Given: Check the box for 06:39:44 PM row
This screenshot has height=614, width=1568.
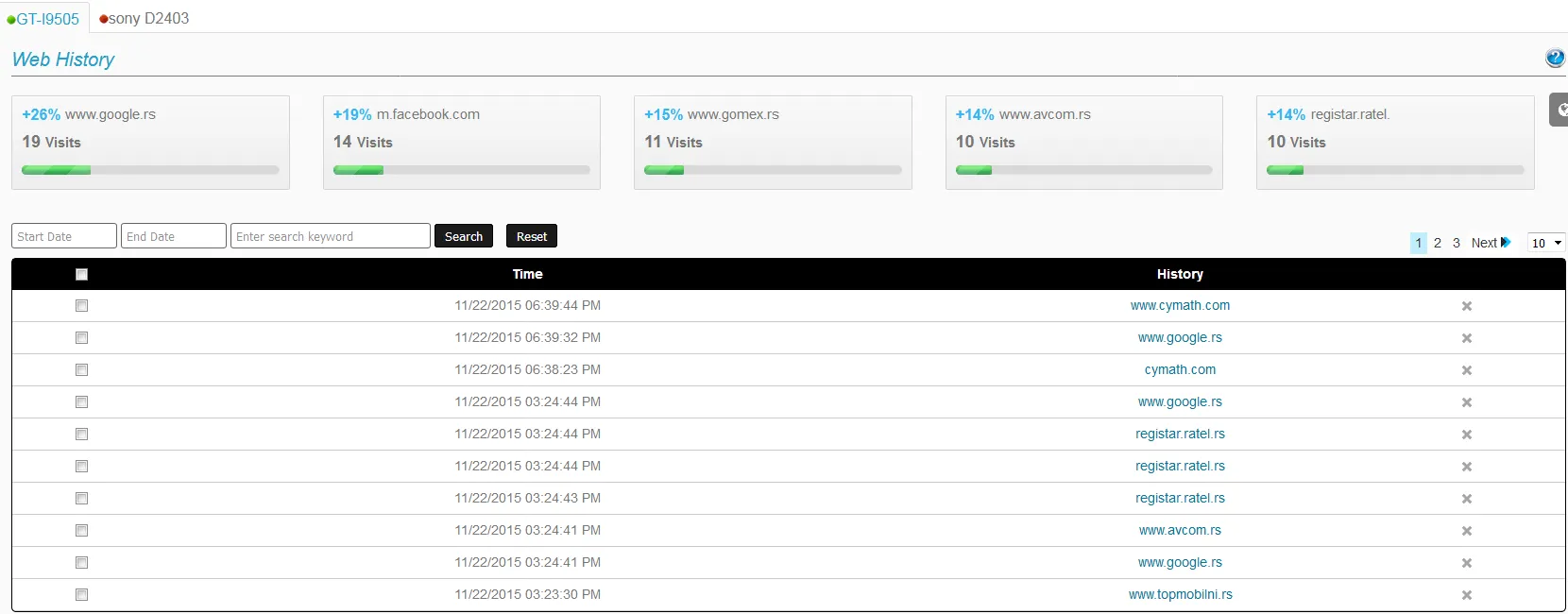Looking at the screenshot, I should pos(82,306).
